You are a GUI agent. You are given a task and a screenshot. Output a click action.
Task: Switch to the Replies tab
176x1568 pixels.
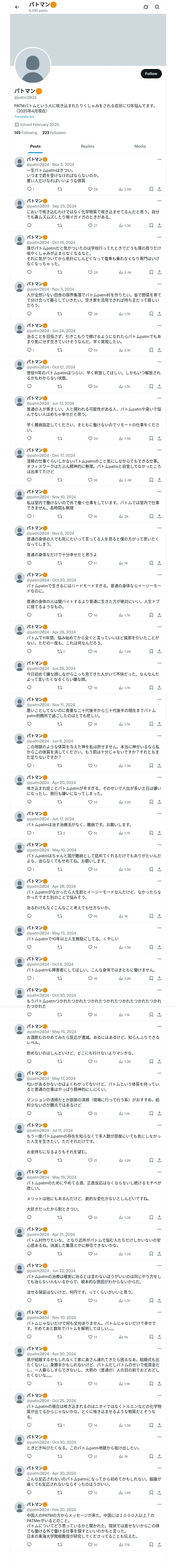[x=87, y=146]
